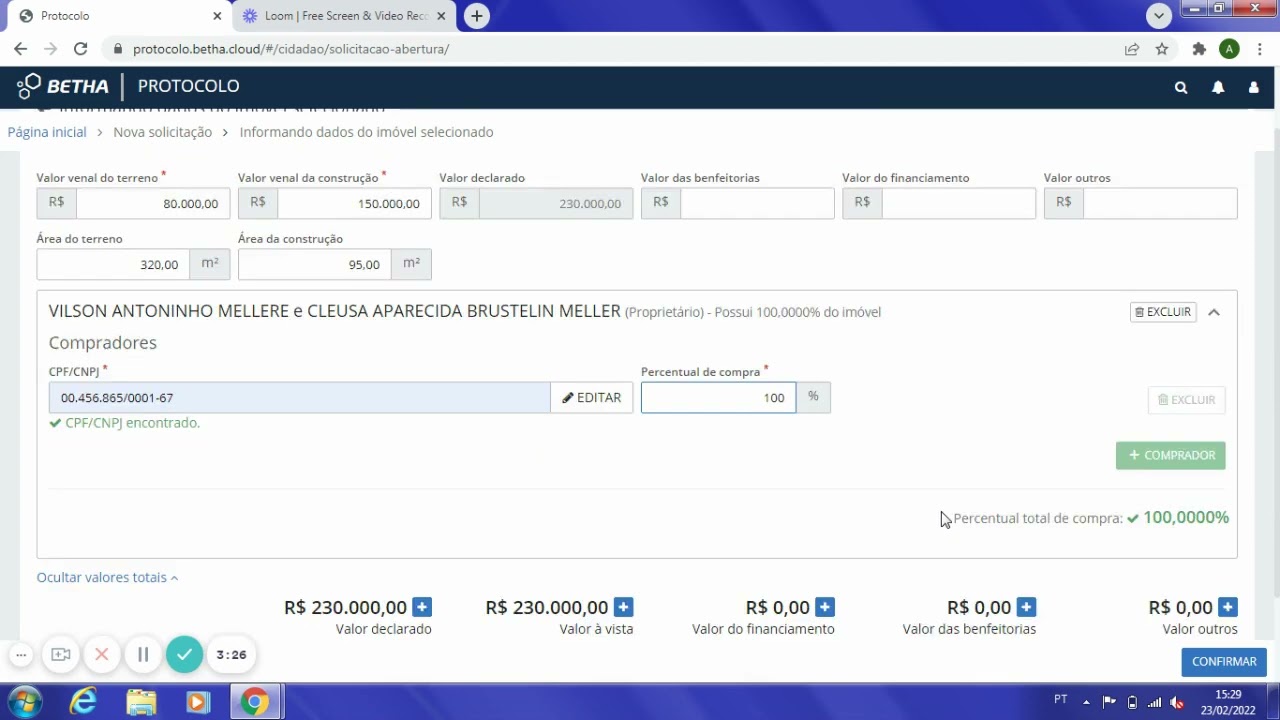1280x720 pixels.
Task: Click the 100,0000% total percentage text
Action: 1186,517
